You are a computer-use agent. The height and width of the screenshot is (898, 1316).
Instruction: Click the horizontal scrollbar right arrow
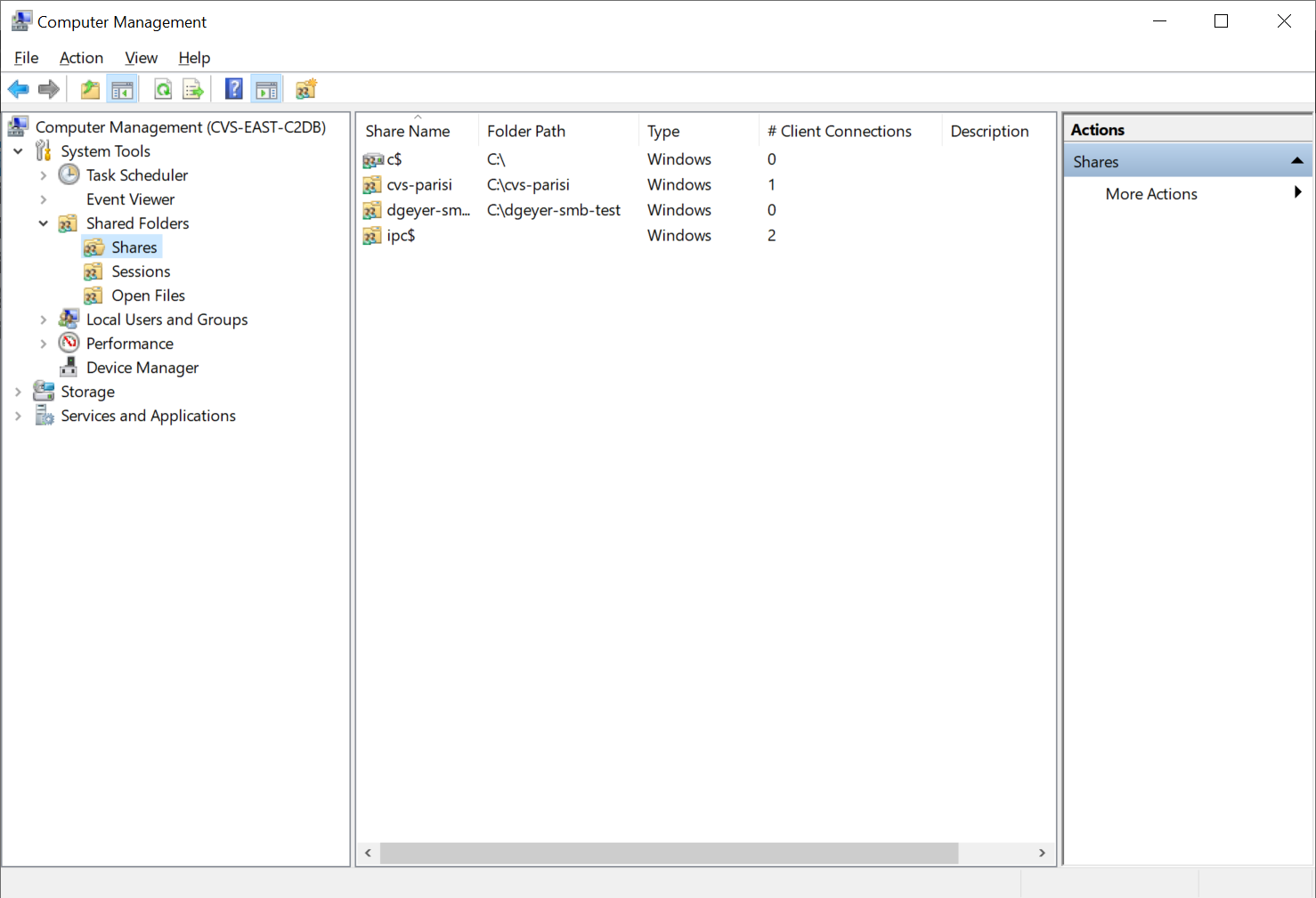(x=1042, y=853)
